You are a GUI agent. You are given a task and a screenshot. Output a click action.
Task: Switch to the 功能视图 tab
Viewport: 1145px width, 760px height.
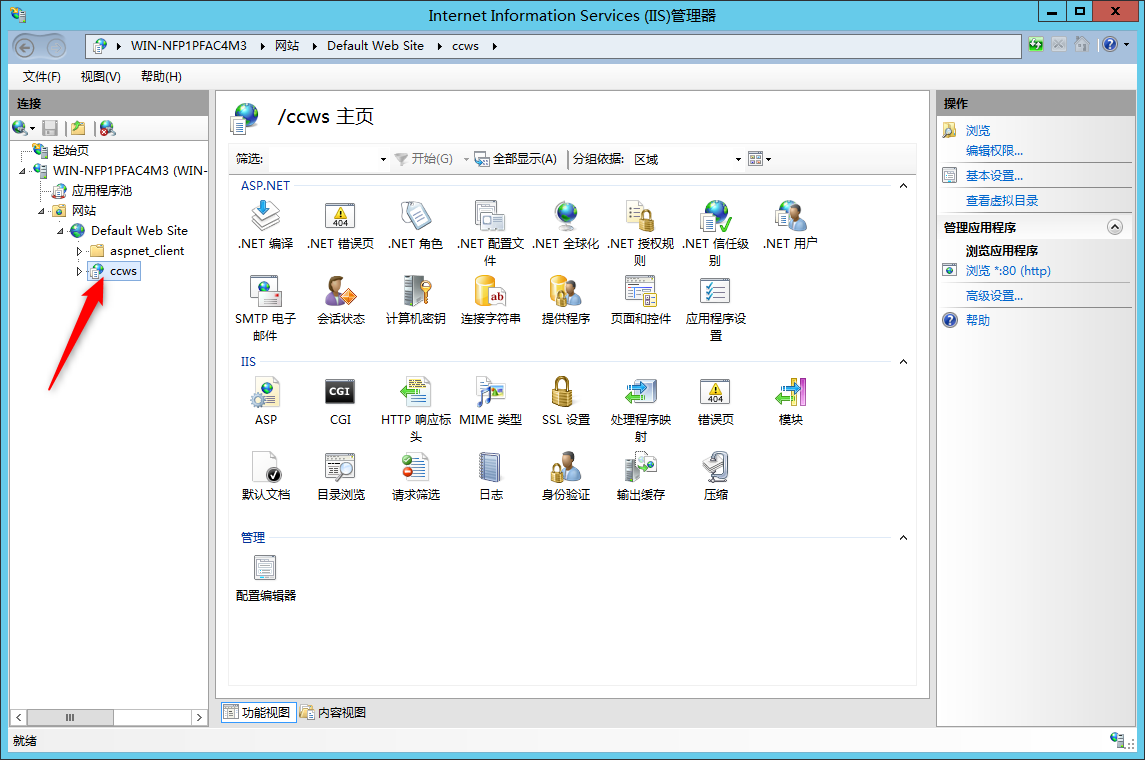(259, 713)
